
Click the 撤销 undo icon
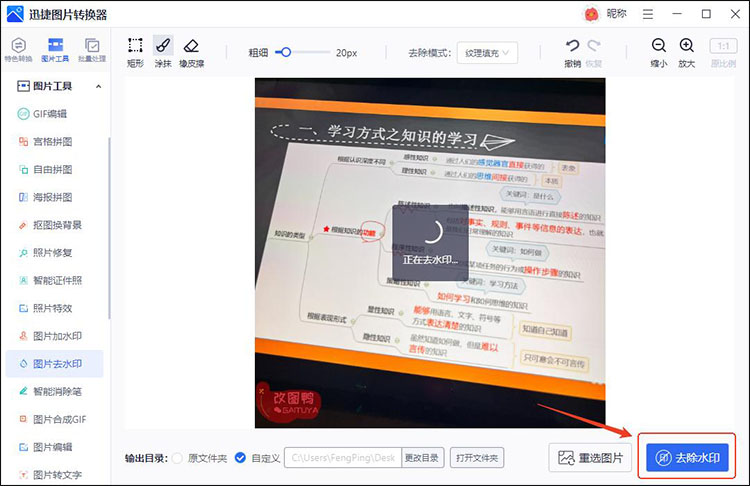(572, 50)
